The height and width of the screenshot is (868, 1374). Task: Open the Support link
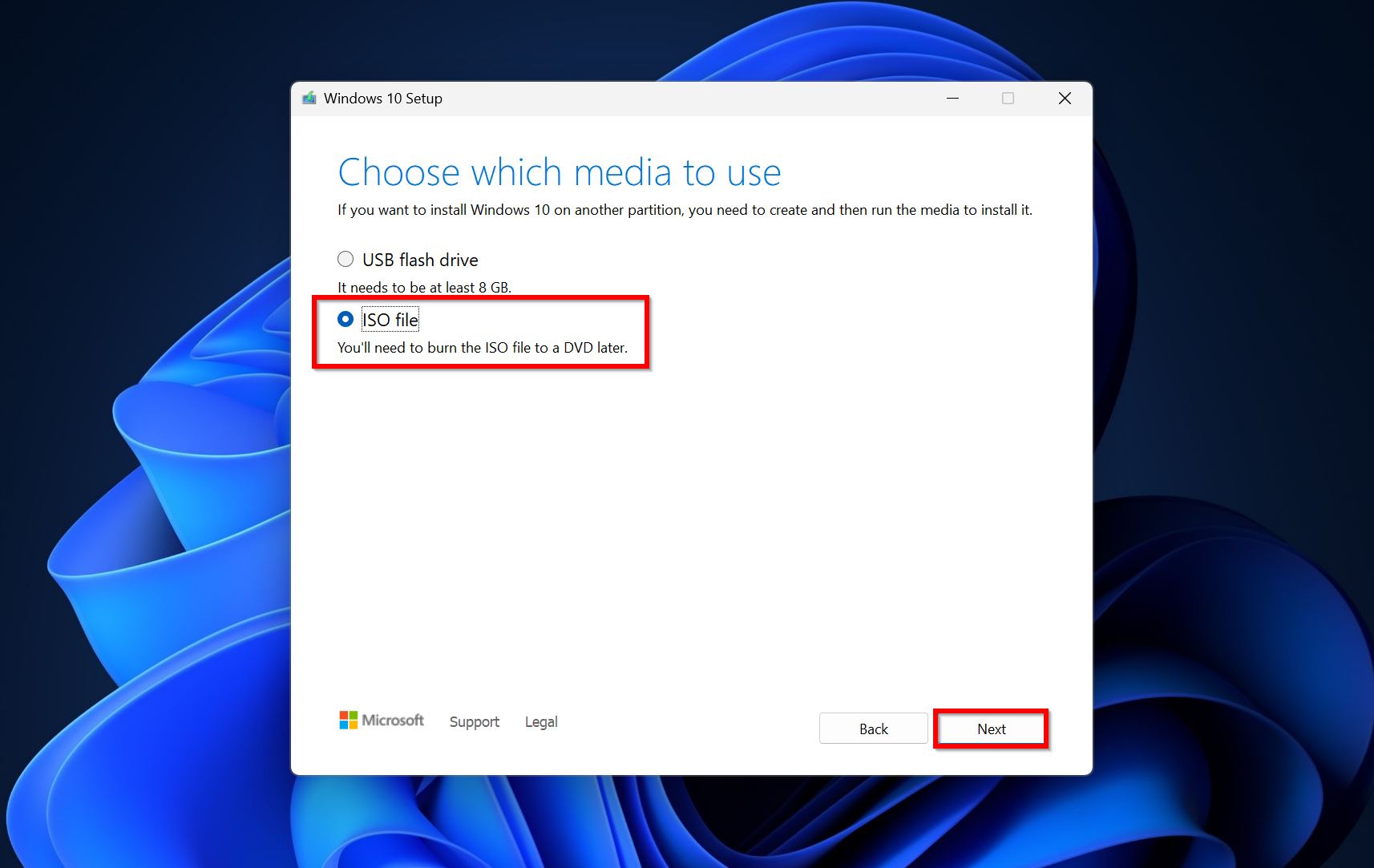coord(474,721)
